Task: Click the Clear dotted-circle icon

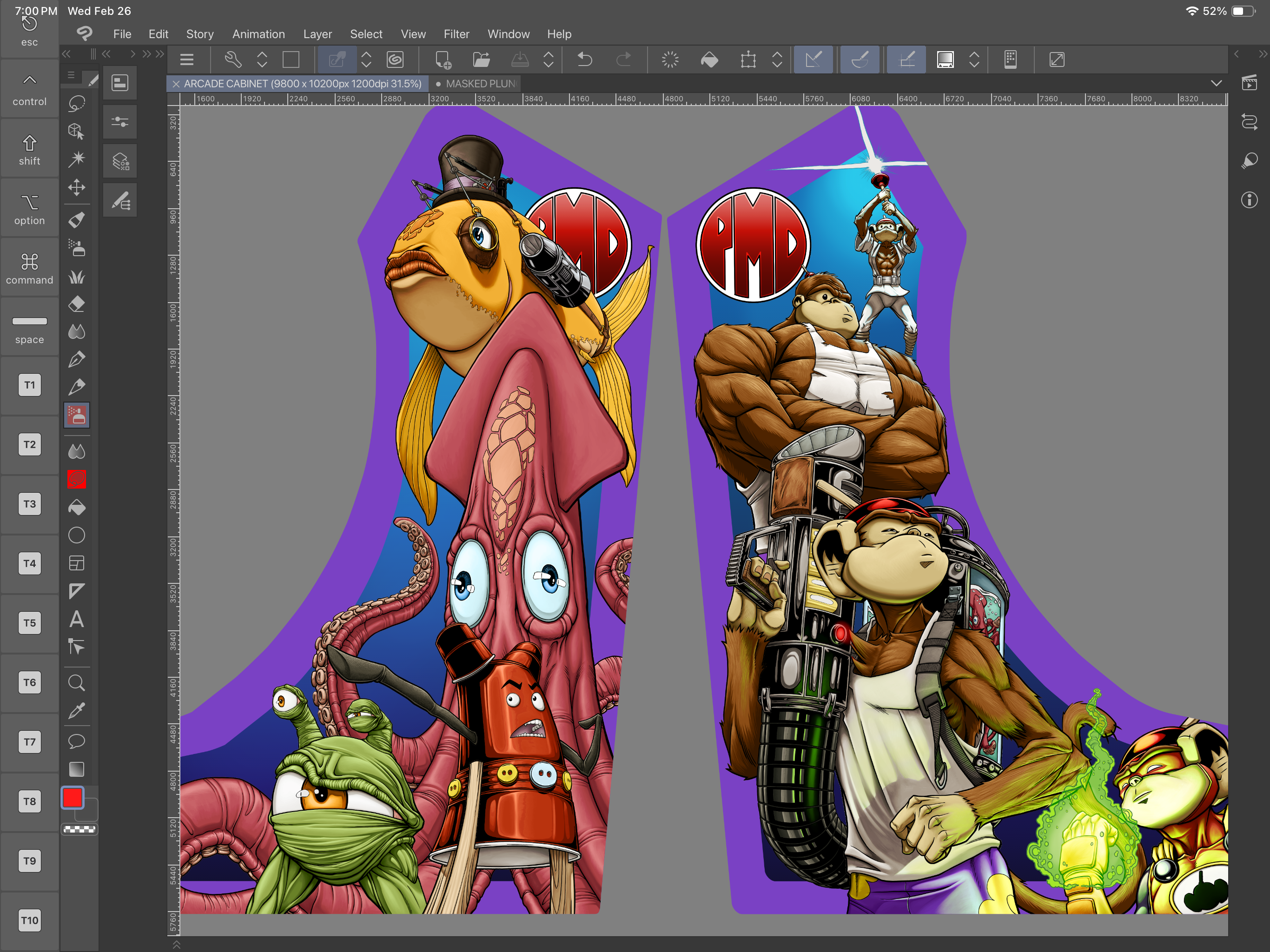Action: 670,59
